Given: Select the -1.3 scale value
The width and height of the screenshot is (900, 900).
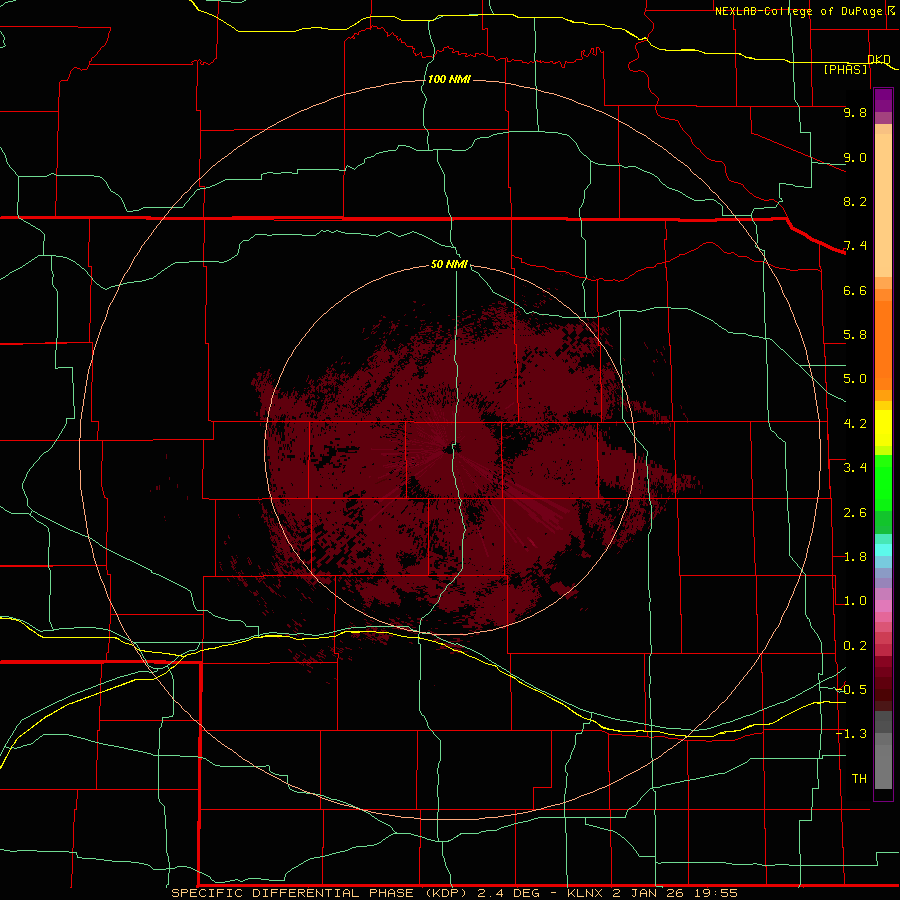Looking at the screenshot, I should click(x=852, y=734).
